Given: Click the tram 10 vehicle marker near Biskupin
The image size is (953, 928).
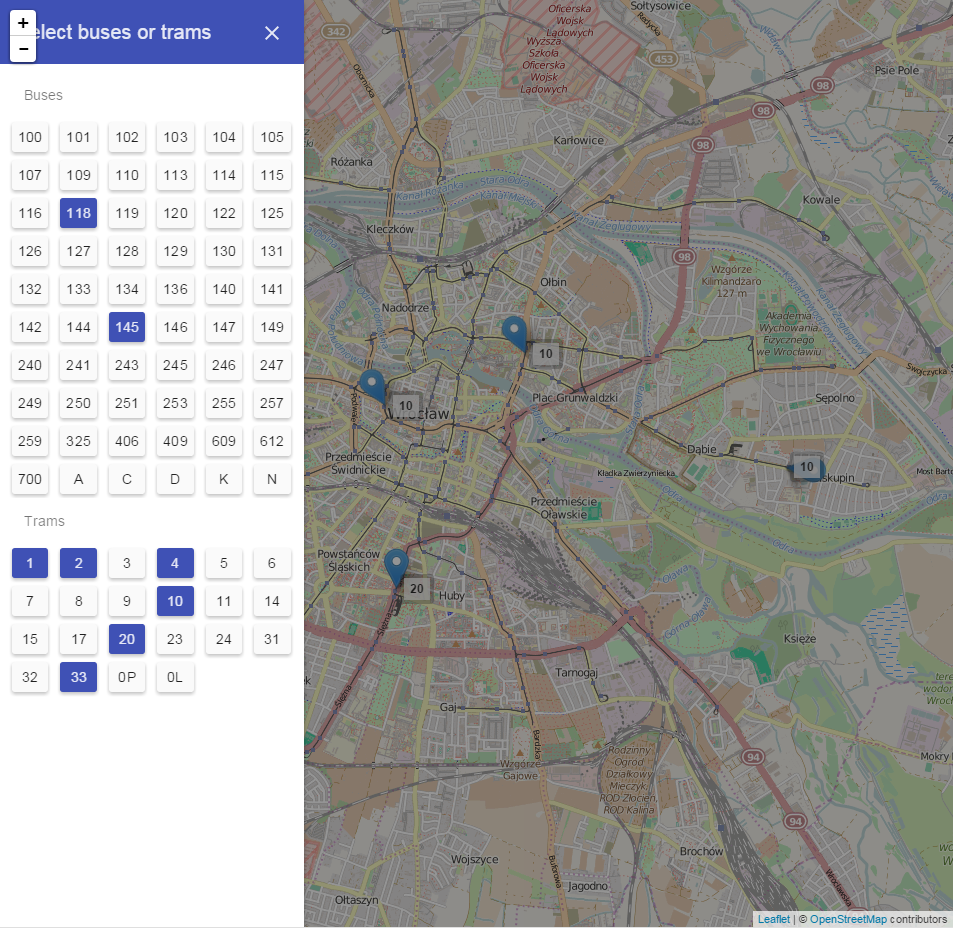Looking at the screenshot, I should (806, 466).
